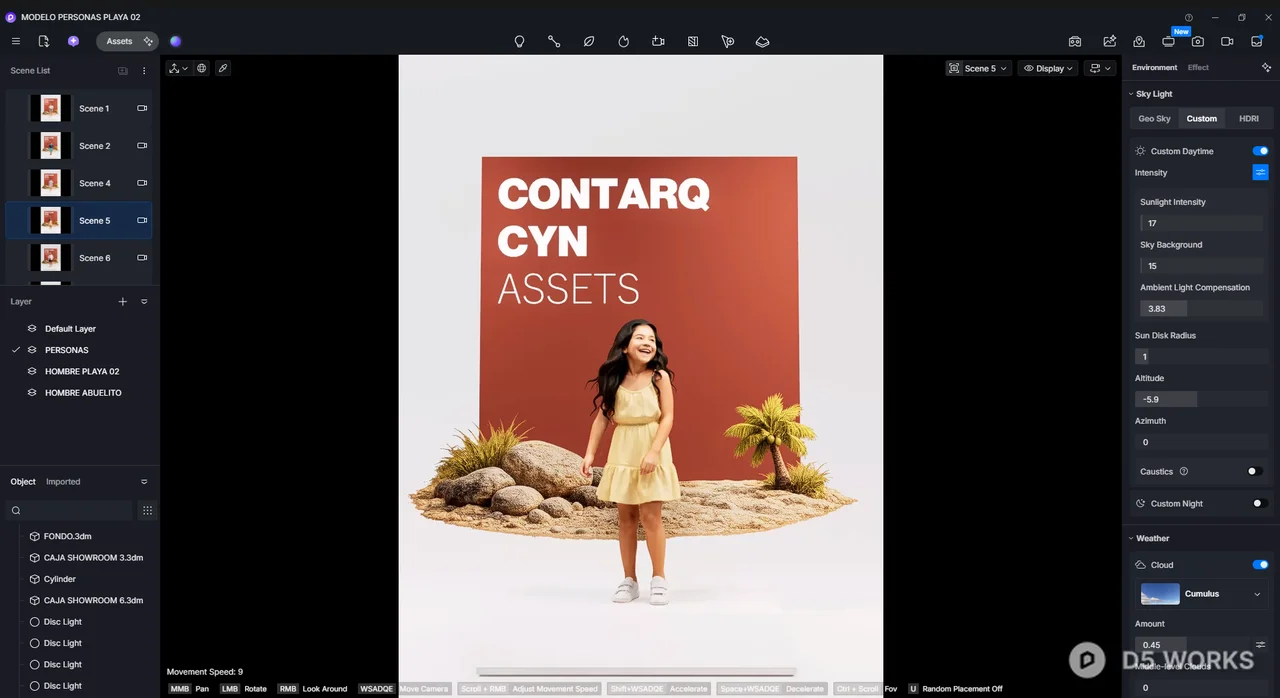The width and height of the screenshot is (1280, 698).
Task: Open the VR headset view icon
Action: coord(1075,41)
